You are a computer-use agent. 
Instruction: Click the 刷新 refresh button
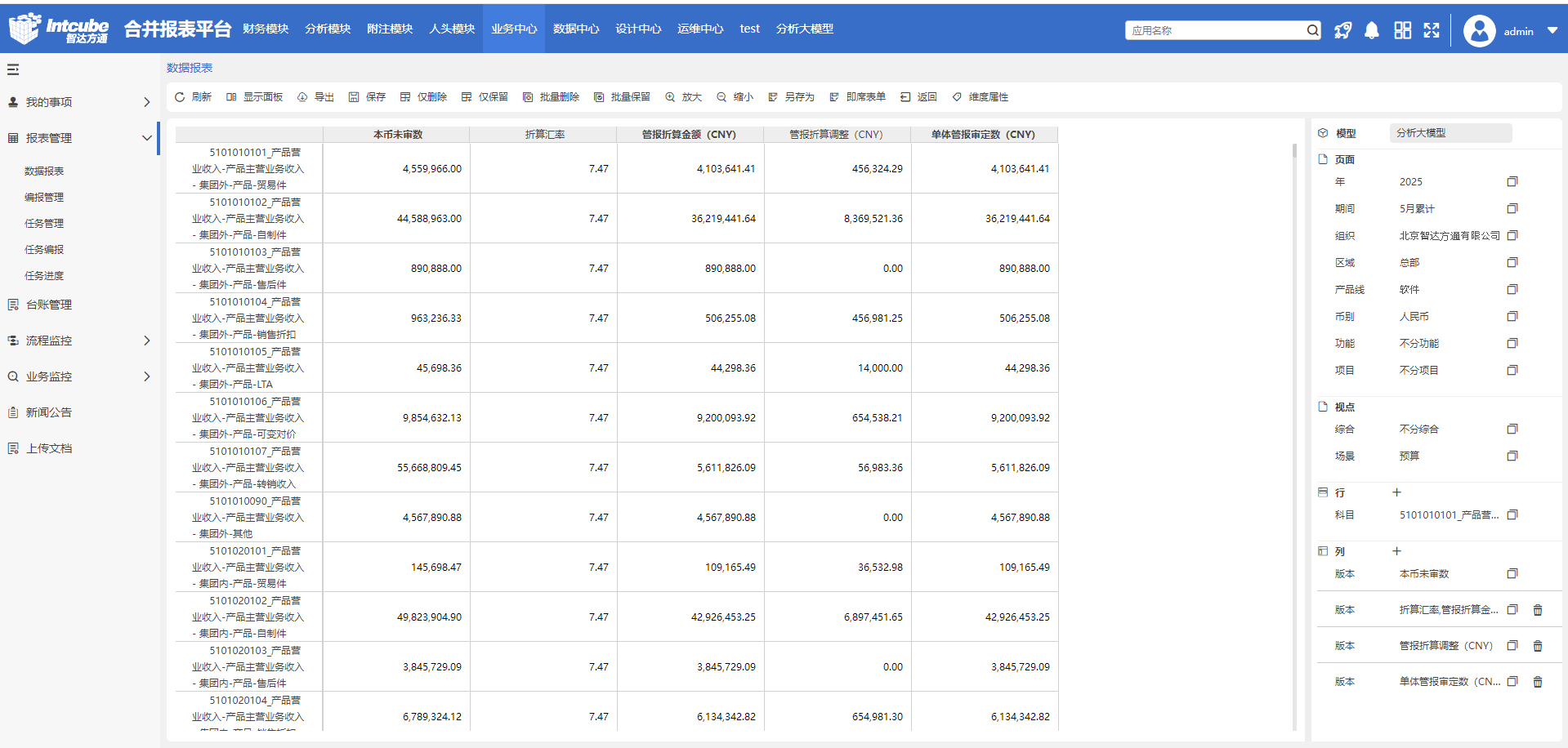coord(194,97)
